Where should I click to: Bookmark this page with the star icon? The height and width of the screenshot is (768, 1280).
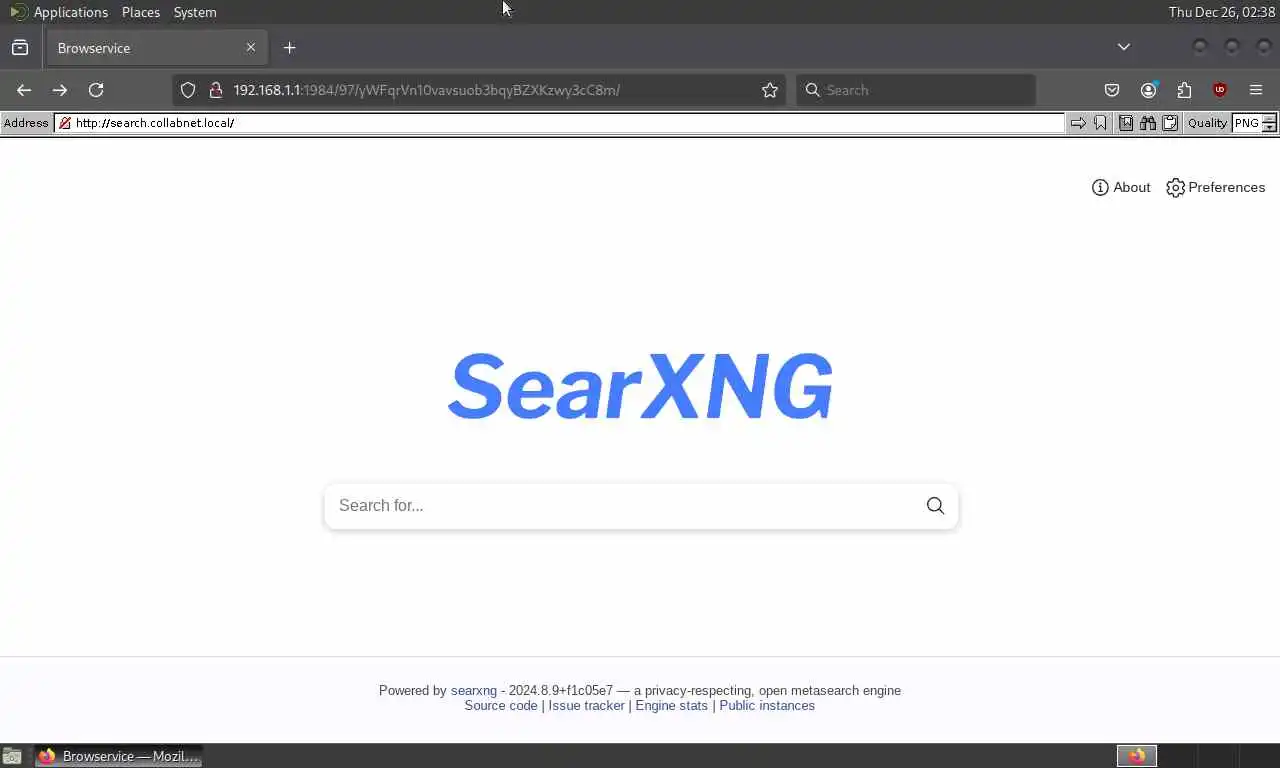770,90
